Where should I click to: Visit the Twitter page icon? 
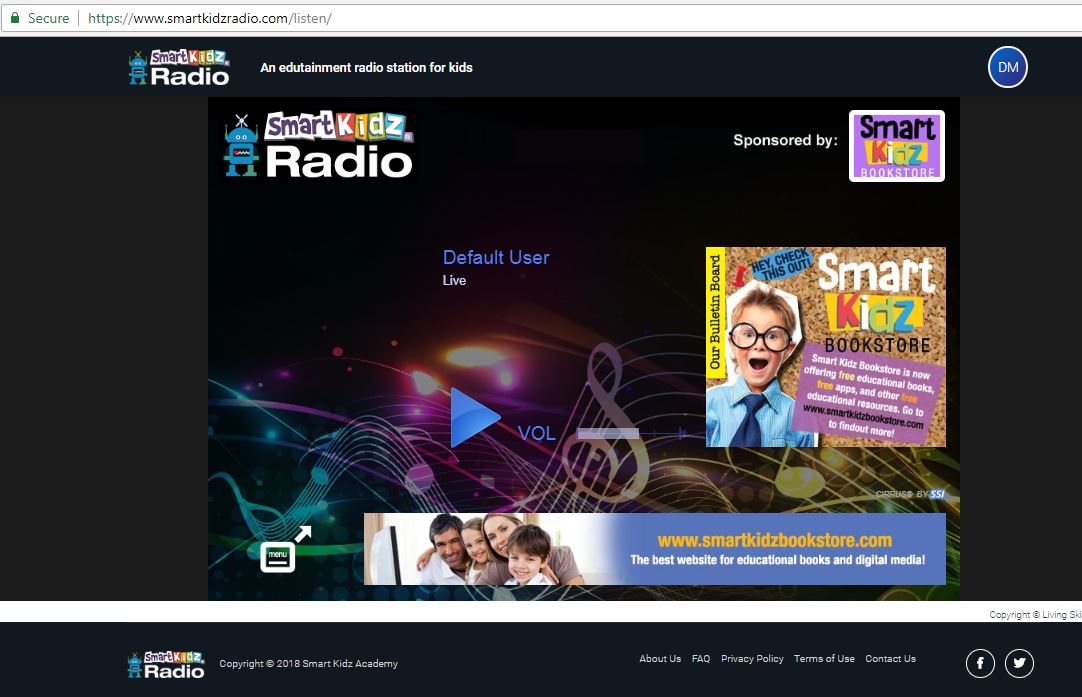[x=1019, y=663]
